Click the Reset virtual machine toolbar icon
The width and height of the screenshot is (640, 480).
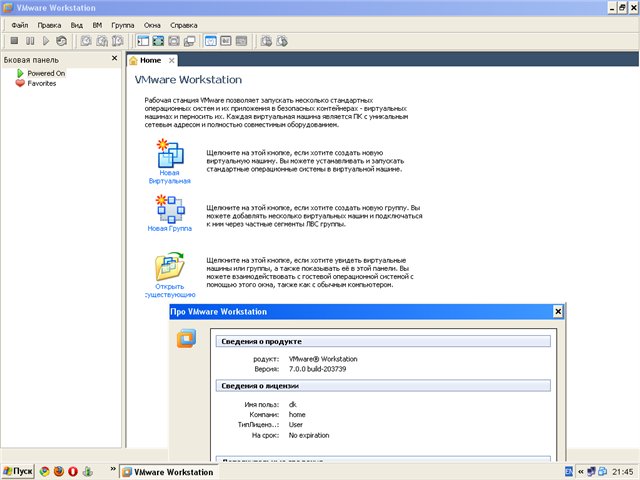61,41
